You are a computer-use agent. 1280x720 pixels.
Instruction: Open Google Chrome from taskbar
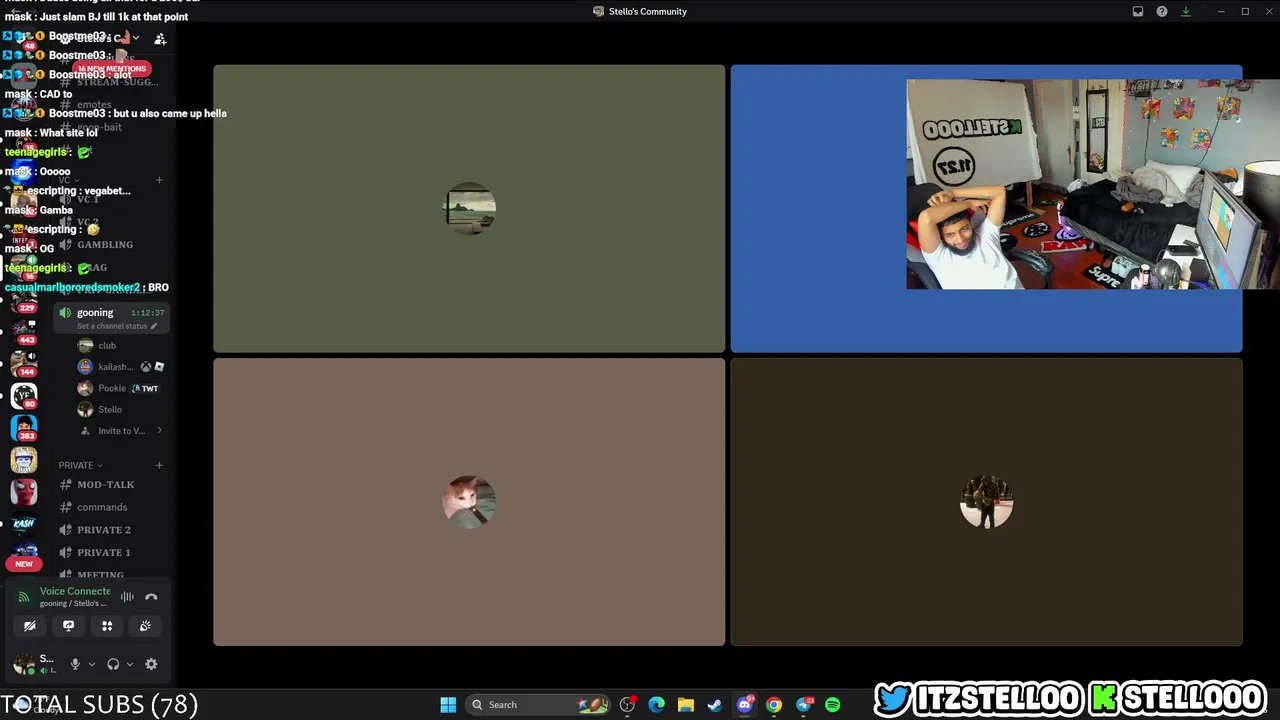pos(774,705)
